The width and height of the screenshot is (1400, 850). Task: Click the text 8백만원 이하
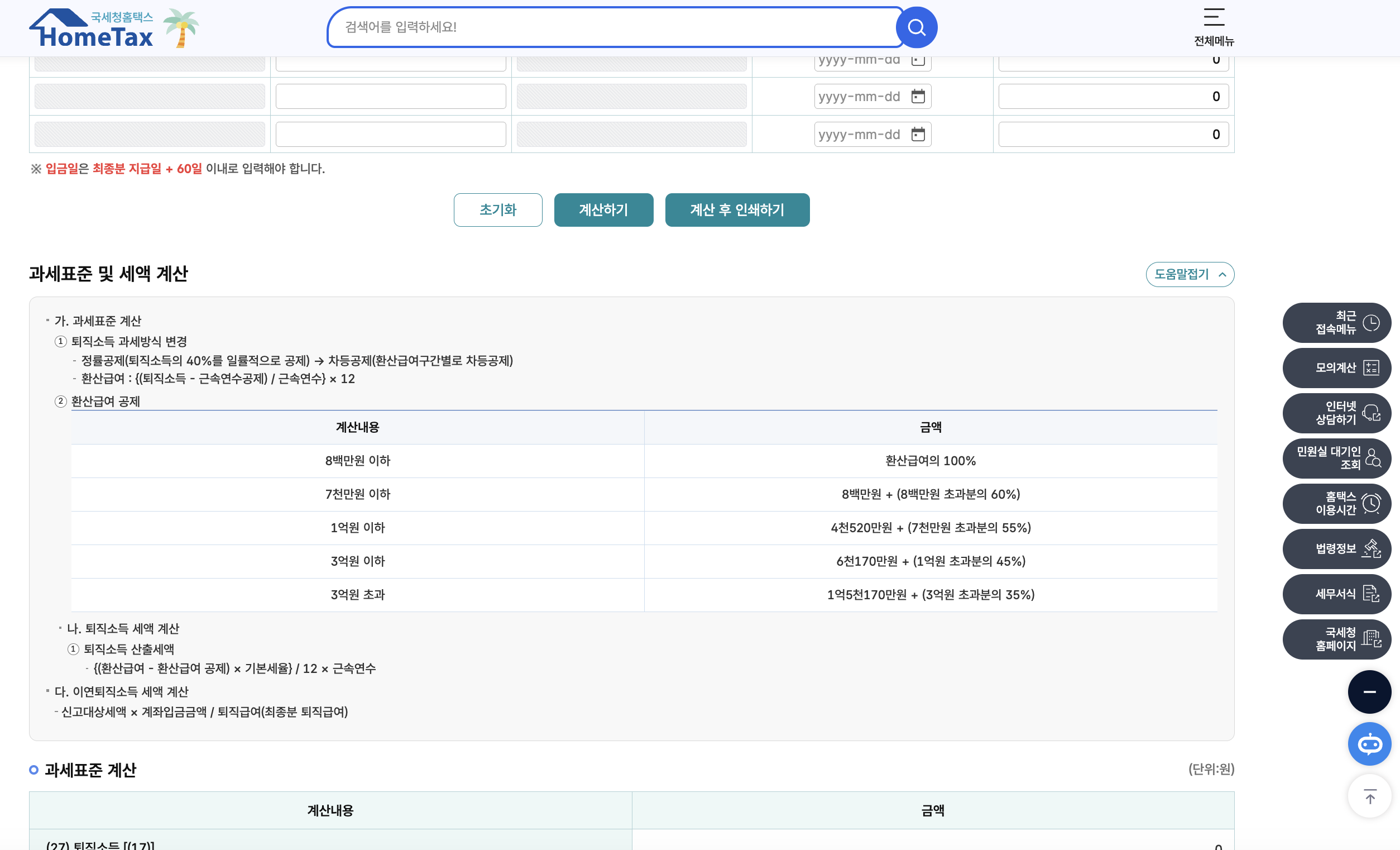point(357,461)
